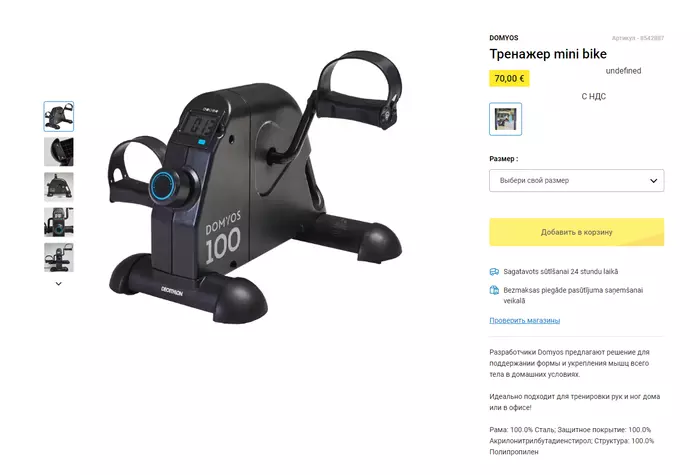This screenshot has height=475, width=700.
Task: Add the product with 'Добавить в корзину'
Action: [576, 232]
